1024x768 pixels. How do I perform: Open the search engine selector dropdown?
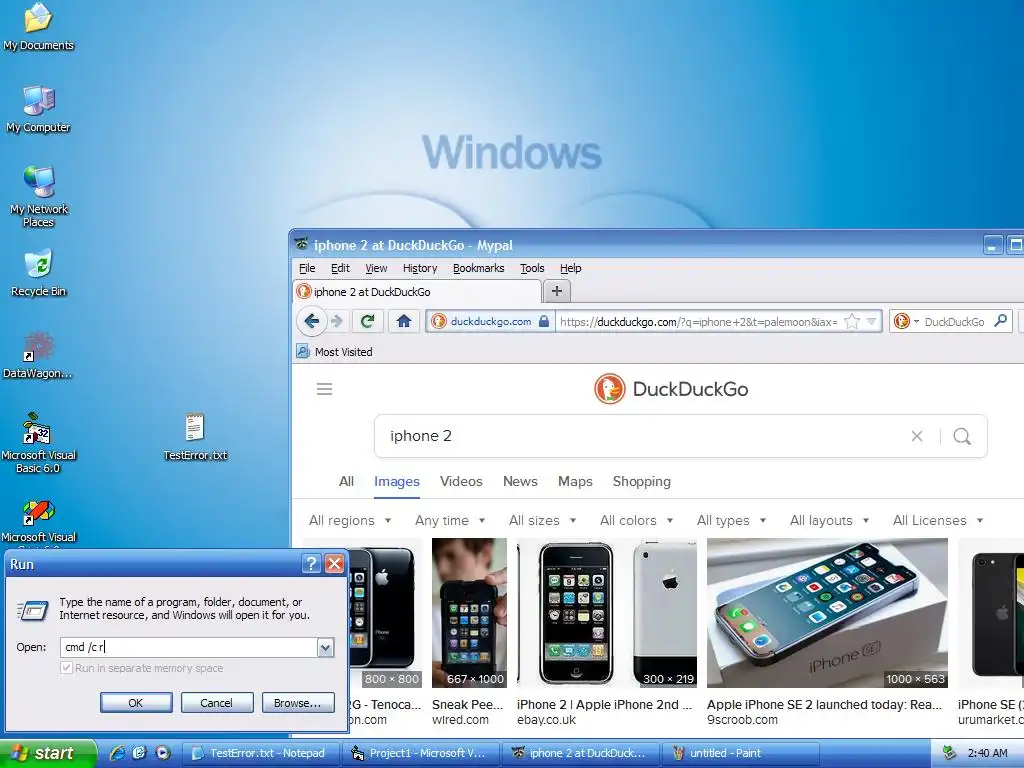(906, 321)
